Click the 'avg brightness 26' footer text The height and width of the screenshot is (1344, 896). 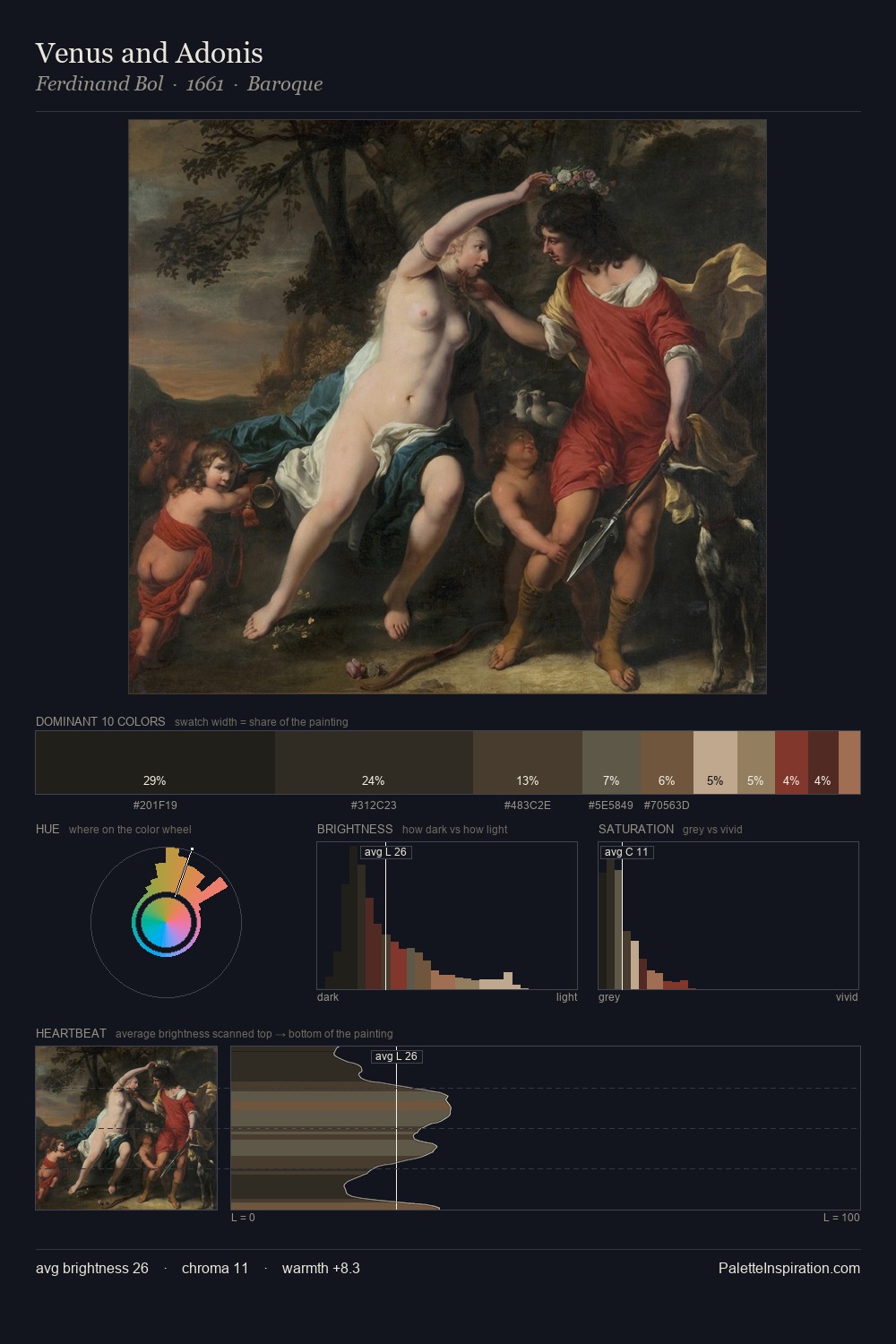tap(92, 1268)
